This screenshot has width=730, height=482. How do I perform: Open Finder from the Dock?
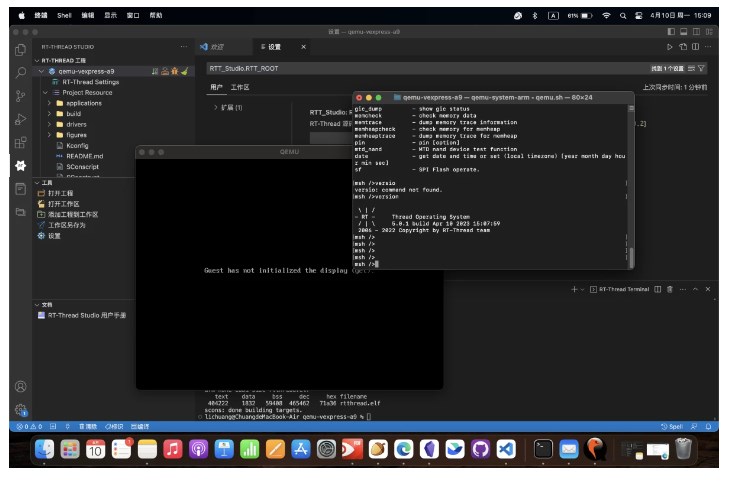(x=44, y=449)
